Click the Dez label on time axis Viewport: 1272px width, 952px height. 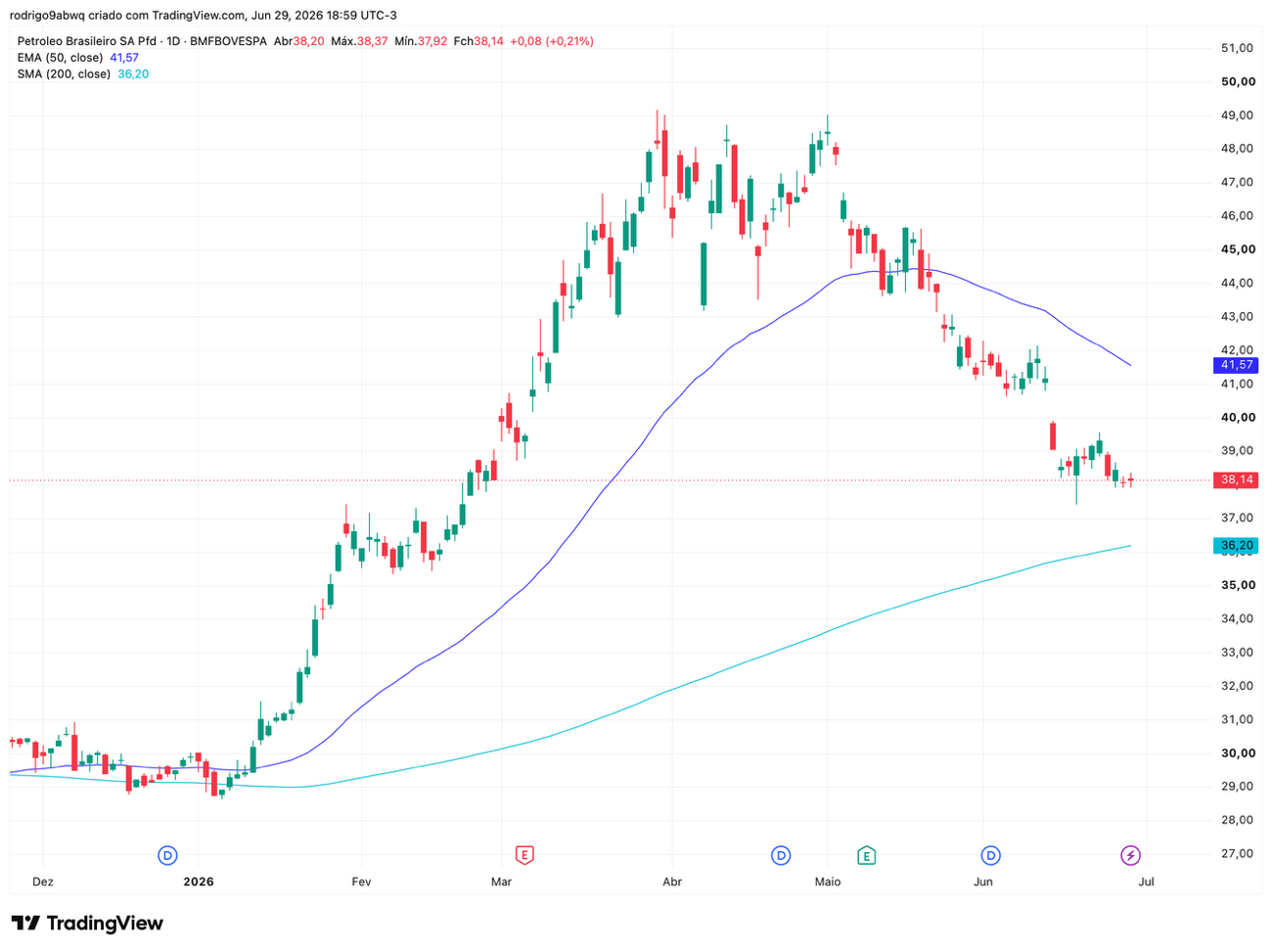tap(43, 882)
